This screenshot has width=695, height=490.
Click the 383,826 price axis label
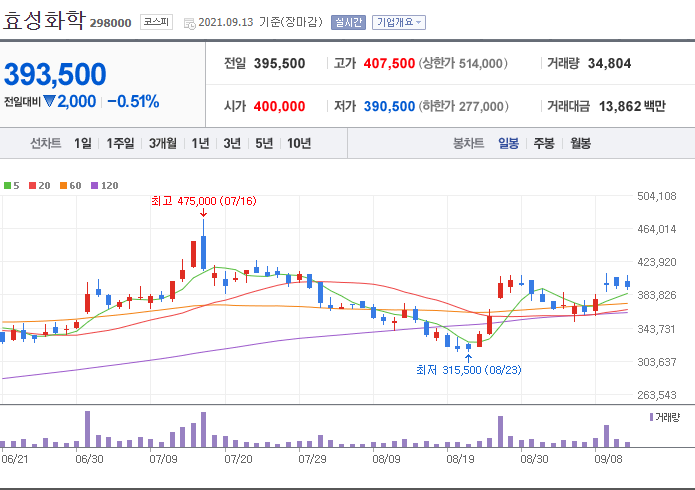click(656, 295)
